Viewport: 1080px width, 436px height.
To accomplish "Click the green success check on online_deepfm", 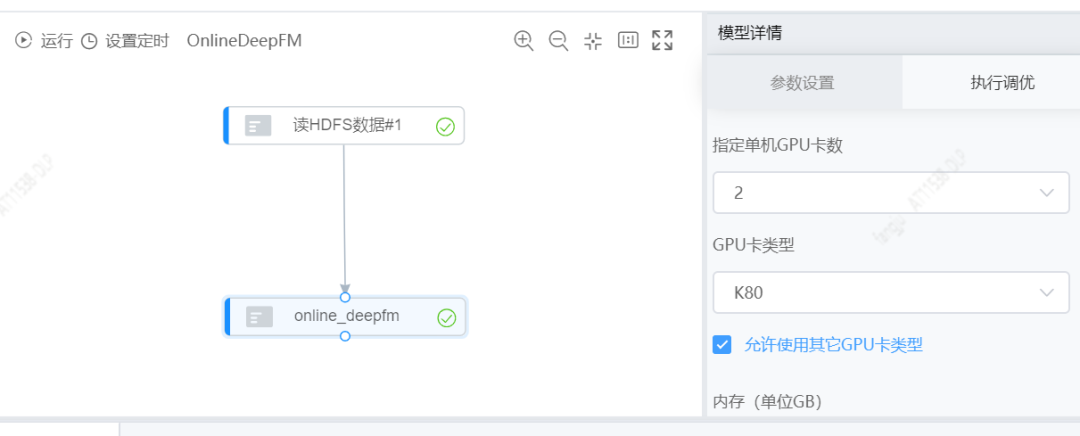I will [446, 318].
